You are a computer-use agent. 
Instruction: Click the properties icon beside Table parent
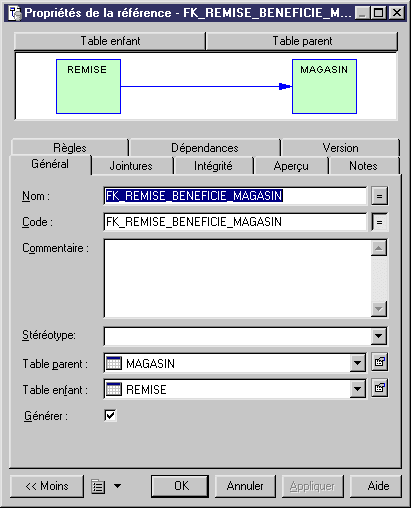pyautogui.click(x=379, y=362)
